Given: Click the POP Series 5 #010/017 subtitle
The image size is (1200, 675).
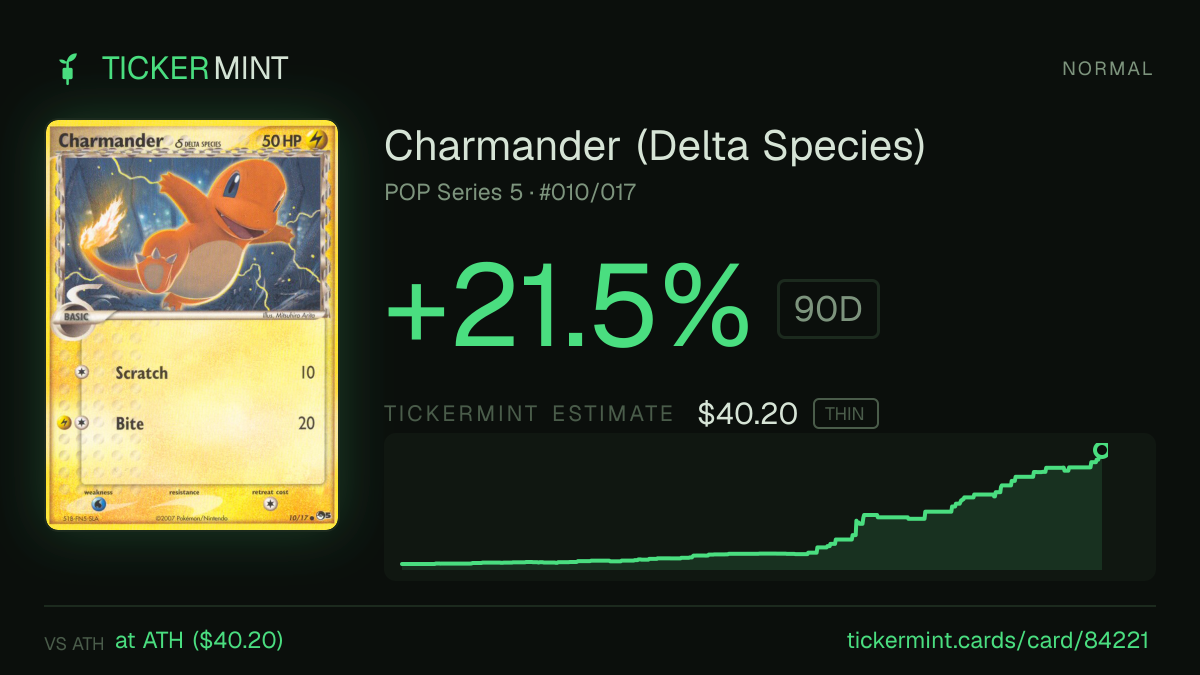Looking at the screenshot, I should tap(510, 192).
